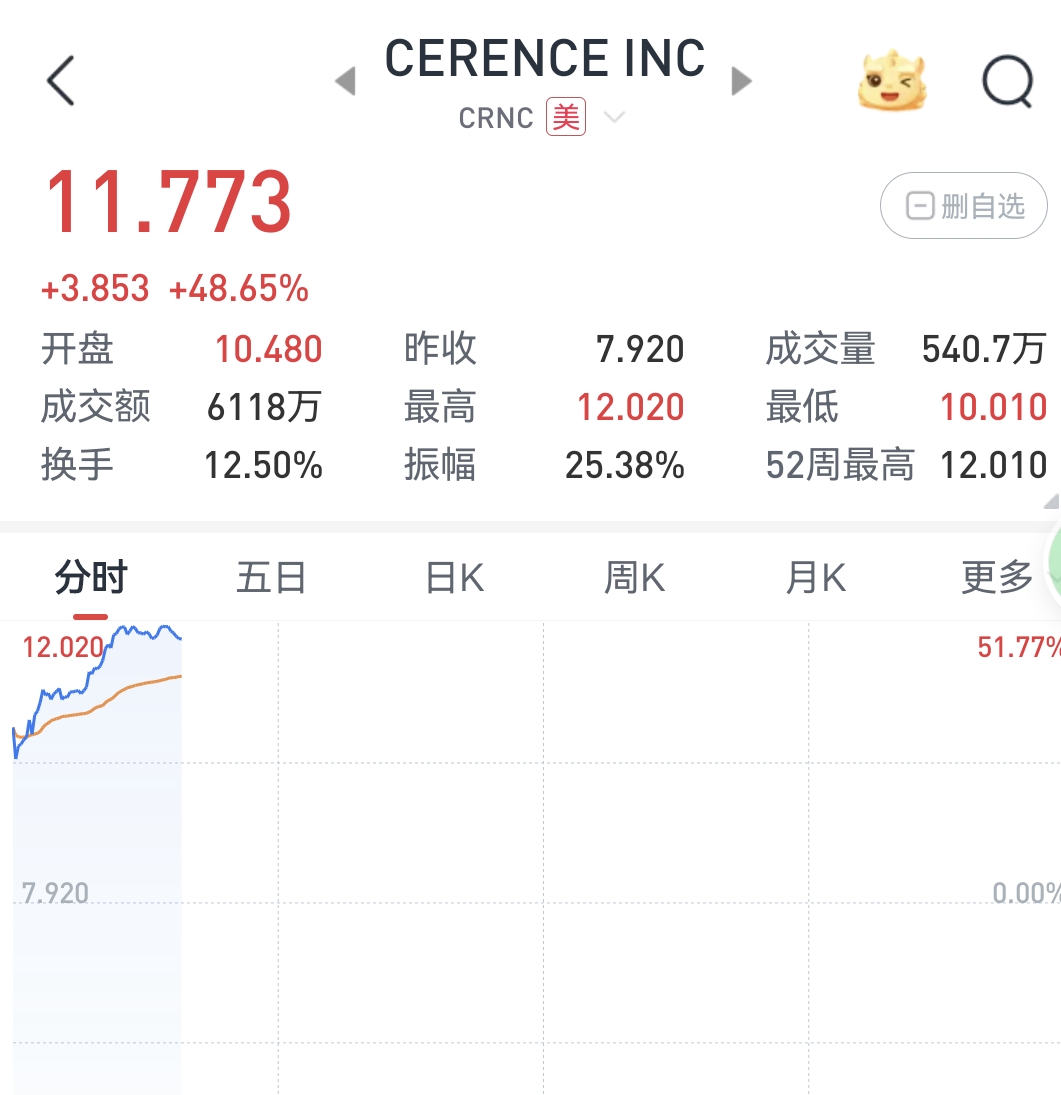Click the minus icon in 删自选 button

[920, 207]
